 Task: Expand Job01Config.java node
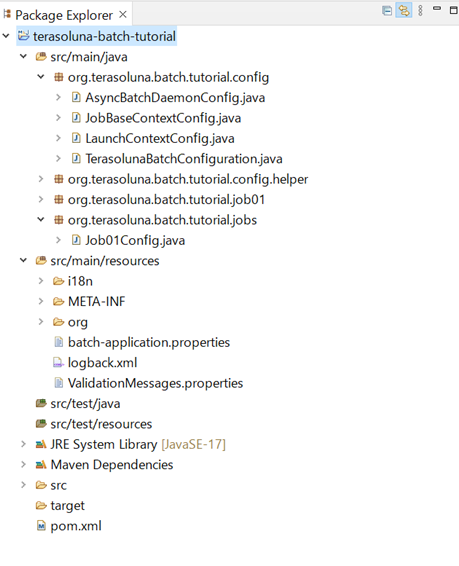(x=58, y=240)
